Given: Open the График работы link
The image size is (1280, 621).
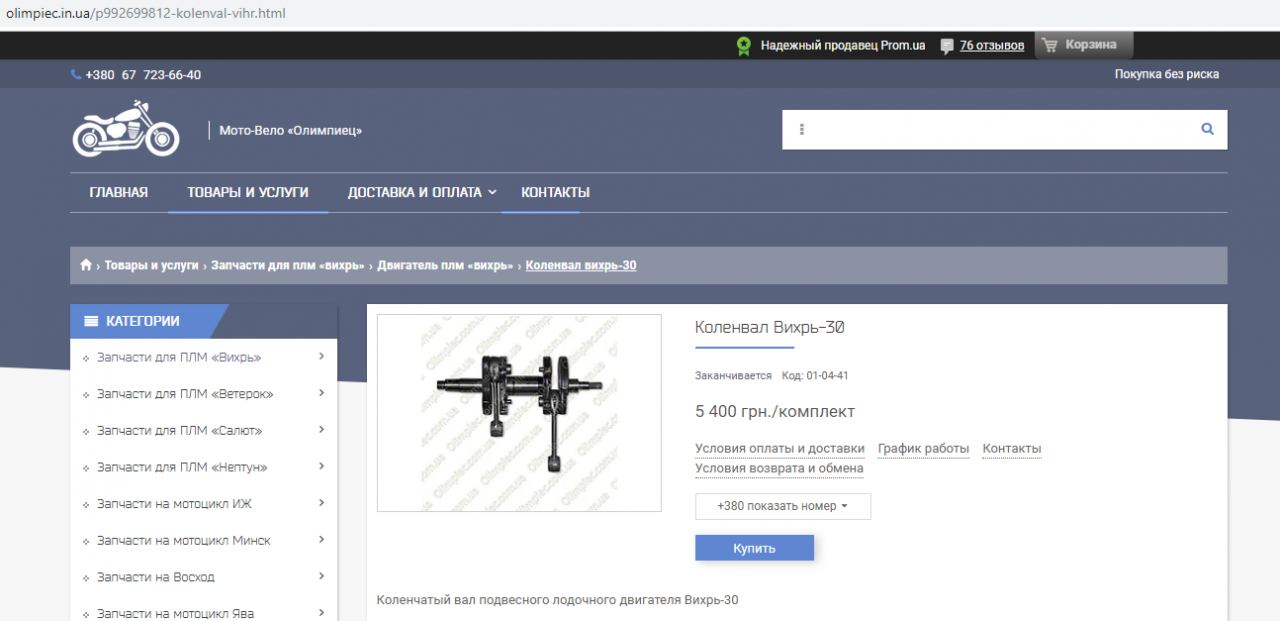Looking at the screenshot, I should click(x=924, y=449).
